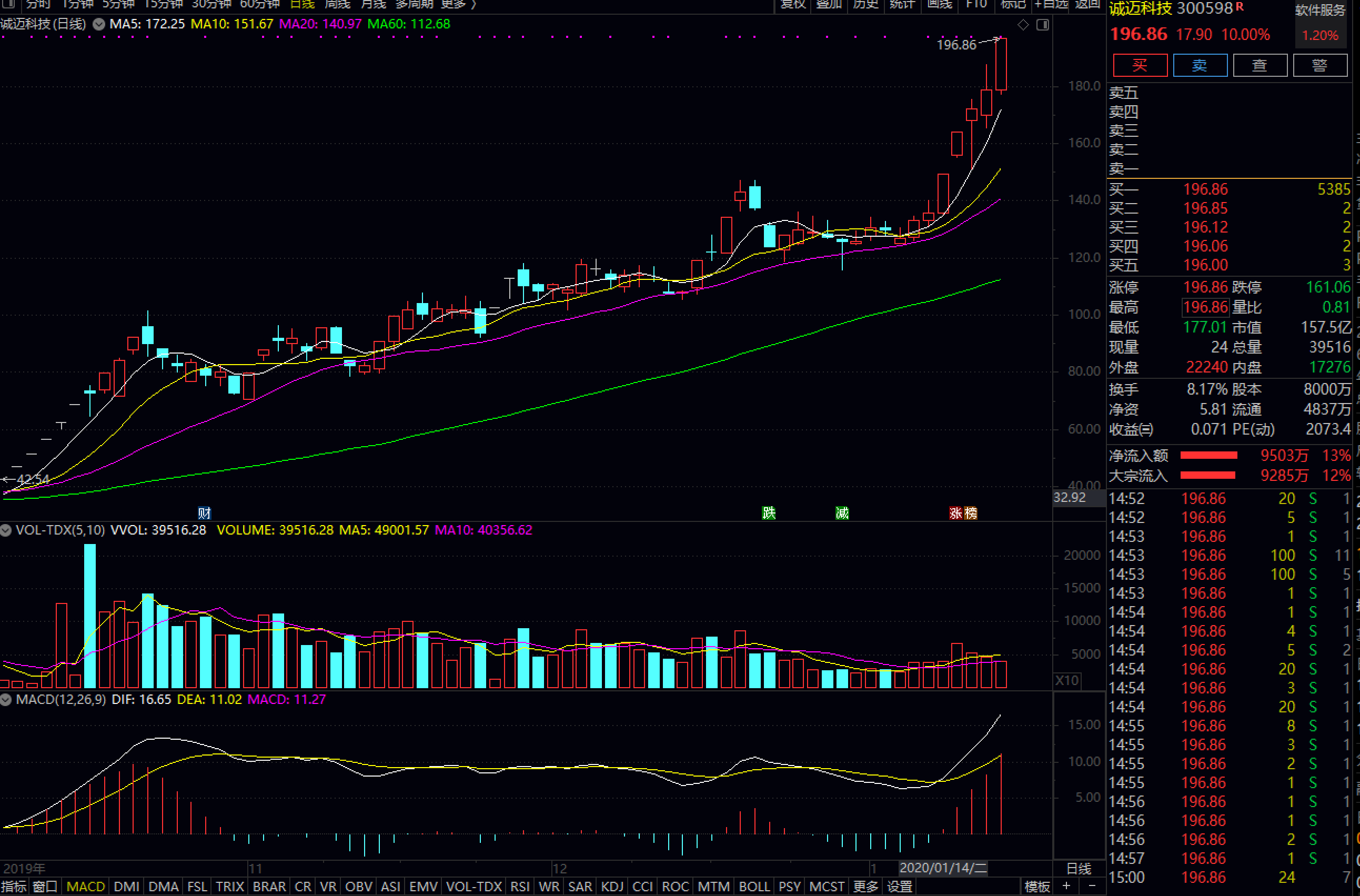
Task: Select the ASI indicator tab
Action: tap(390, 887)
